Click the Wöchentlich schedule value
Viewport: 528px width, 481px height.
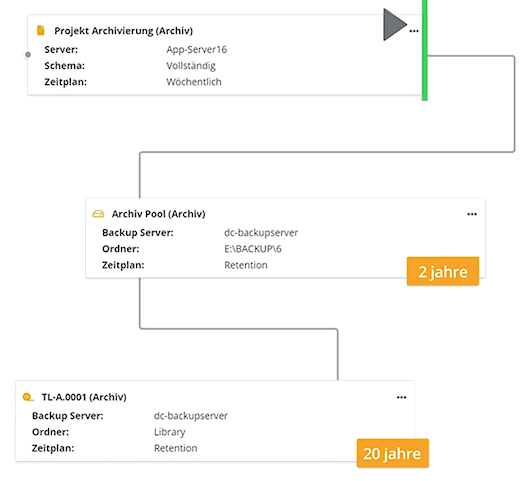[194, 82]
